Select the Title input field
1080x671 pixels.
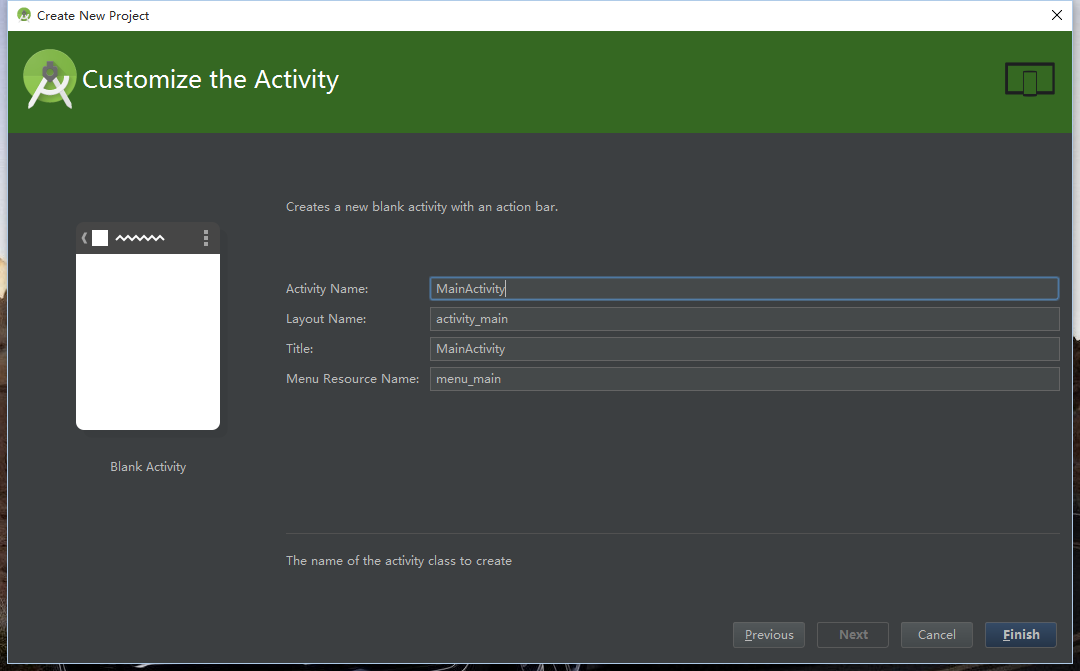click(x=743, y=349)
